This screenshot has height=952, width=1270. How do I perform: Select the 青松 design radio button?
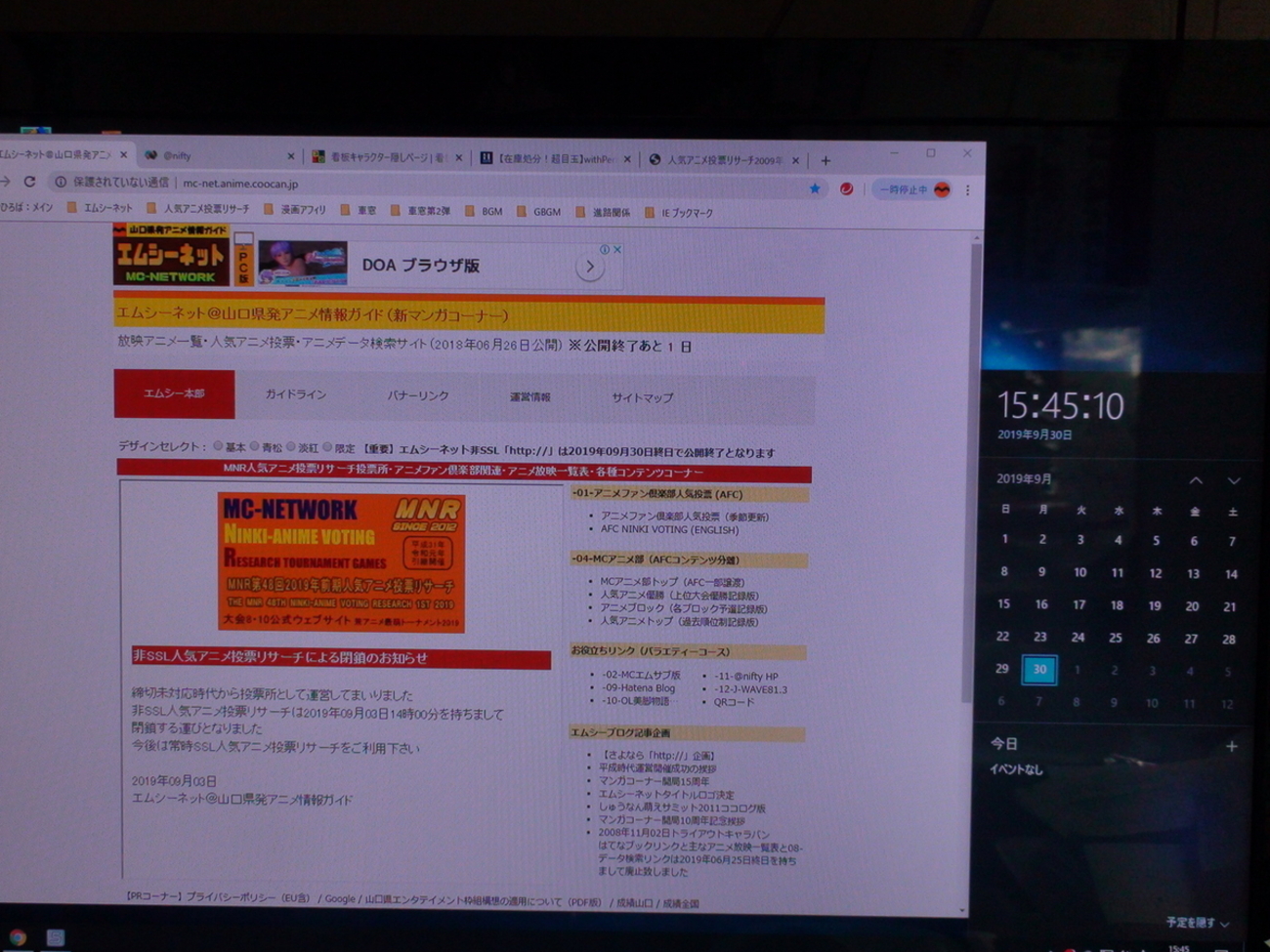pos(255,446)
